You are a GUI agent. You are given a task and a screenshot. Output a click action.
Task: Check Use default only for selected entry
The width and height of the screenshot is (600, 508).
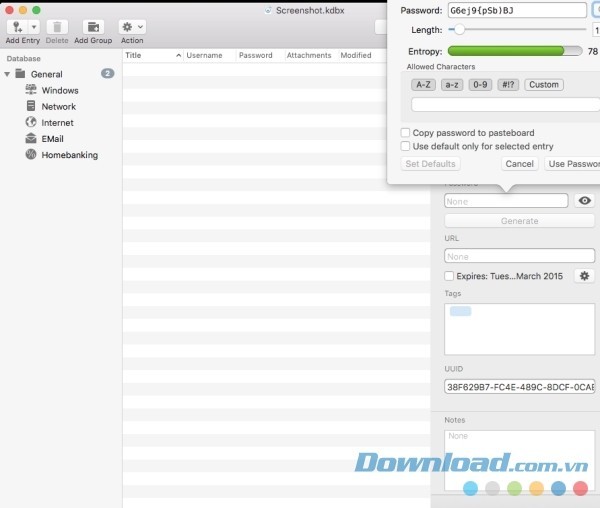[405, 146]
